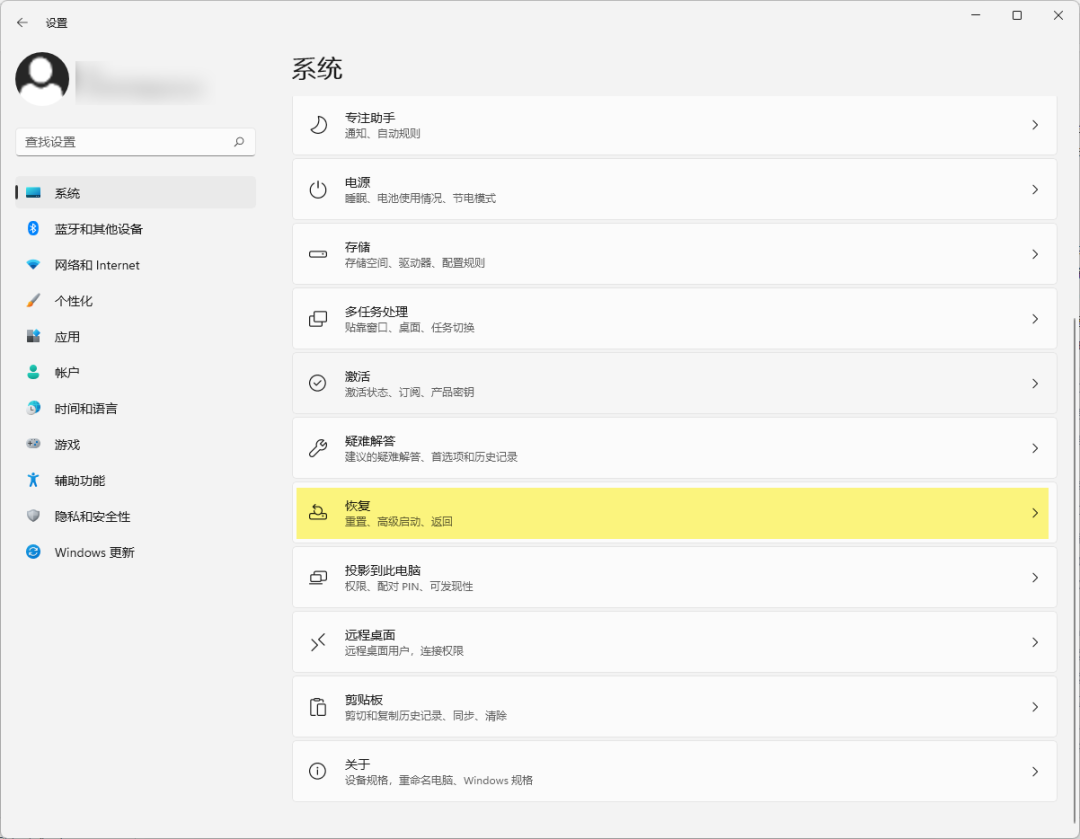The width and height of the screenshot is (1080, 839).
Task: Expand the 恢复 row chevron
Action: coord(1035,512)
